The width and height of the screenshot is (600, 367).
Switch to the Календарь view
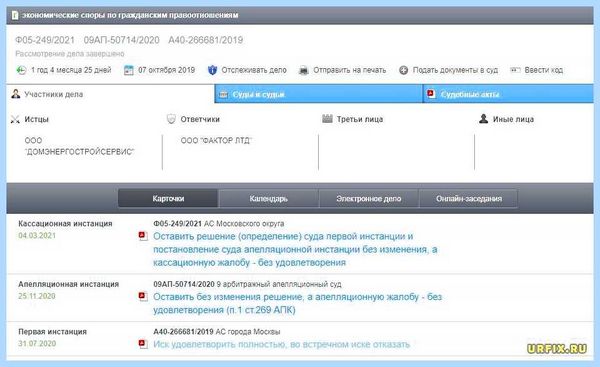tap(268, 199)
